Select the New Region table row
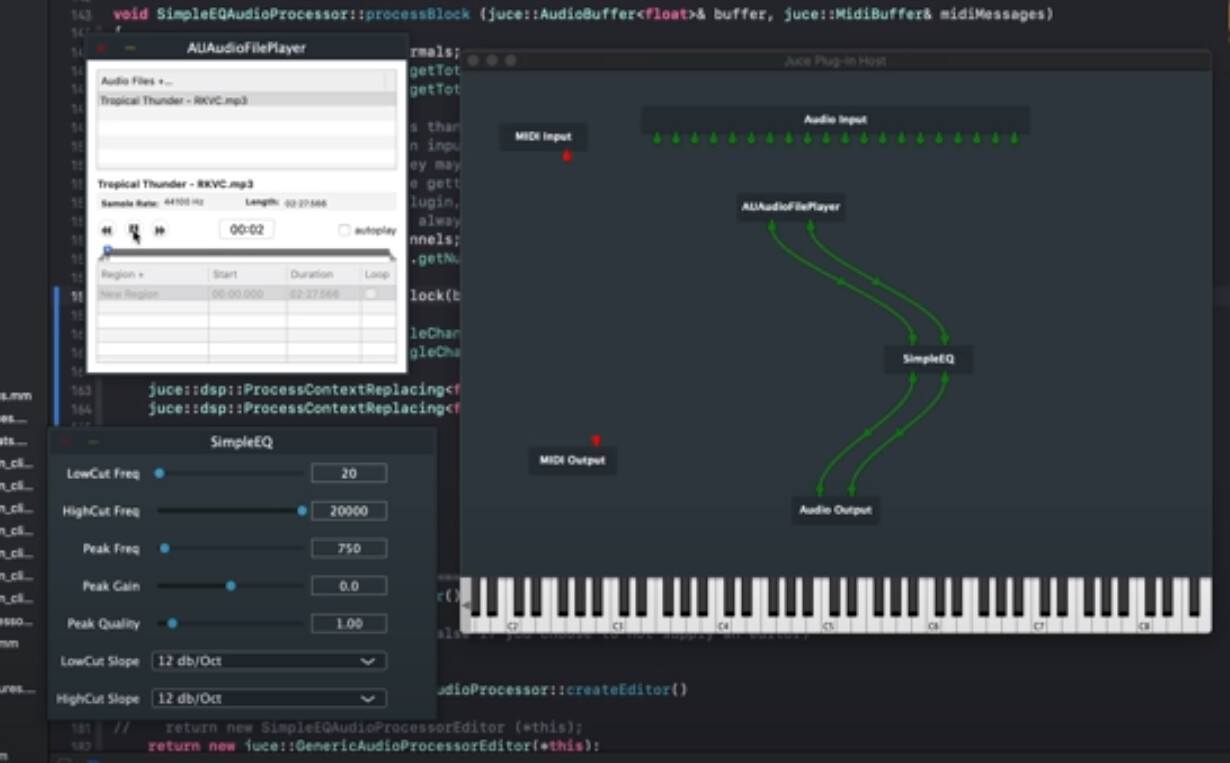1230x763 pixels. (x=247, y=294)
